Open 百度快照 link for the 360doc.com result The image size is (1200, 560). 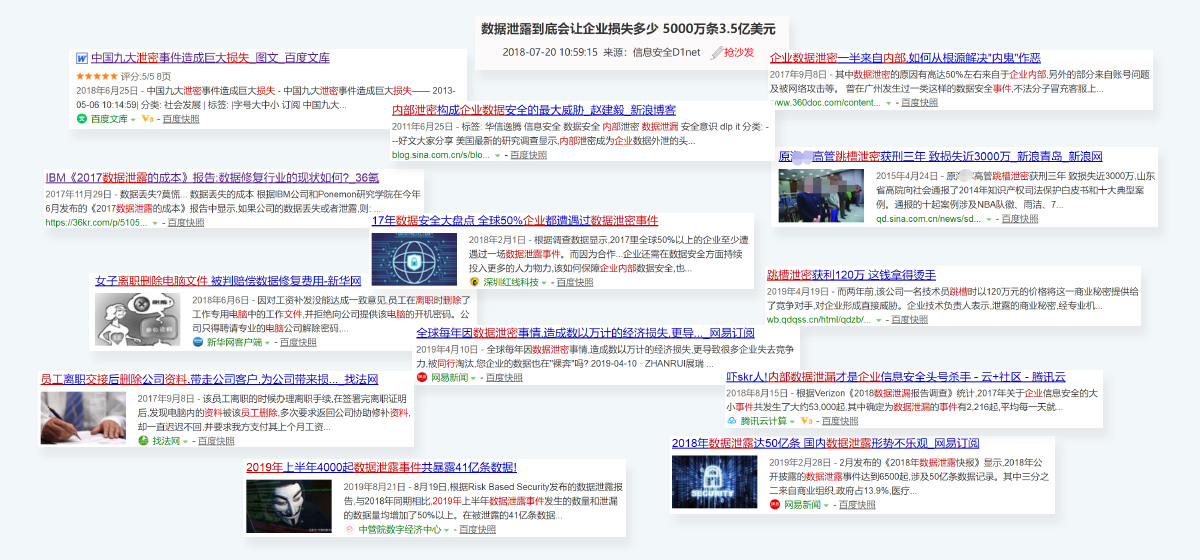coord(921,102)
